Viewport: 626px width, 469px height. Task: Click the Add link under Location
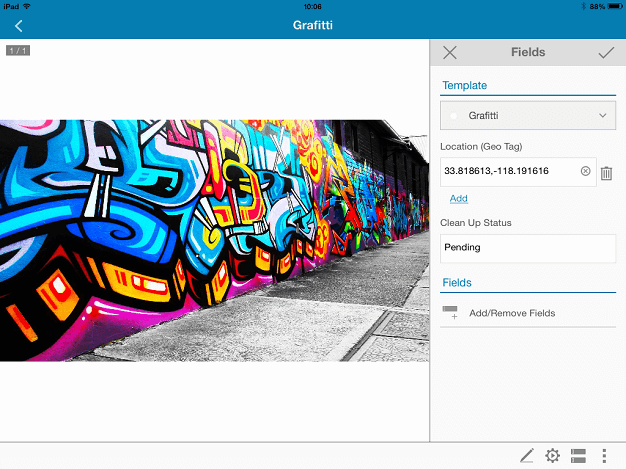(459, 198)
